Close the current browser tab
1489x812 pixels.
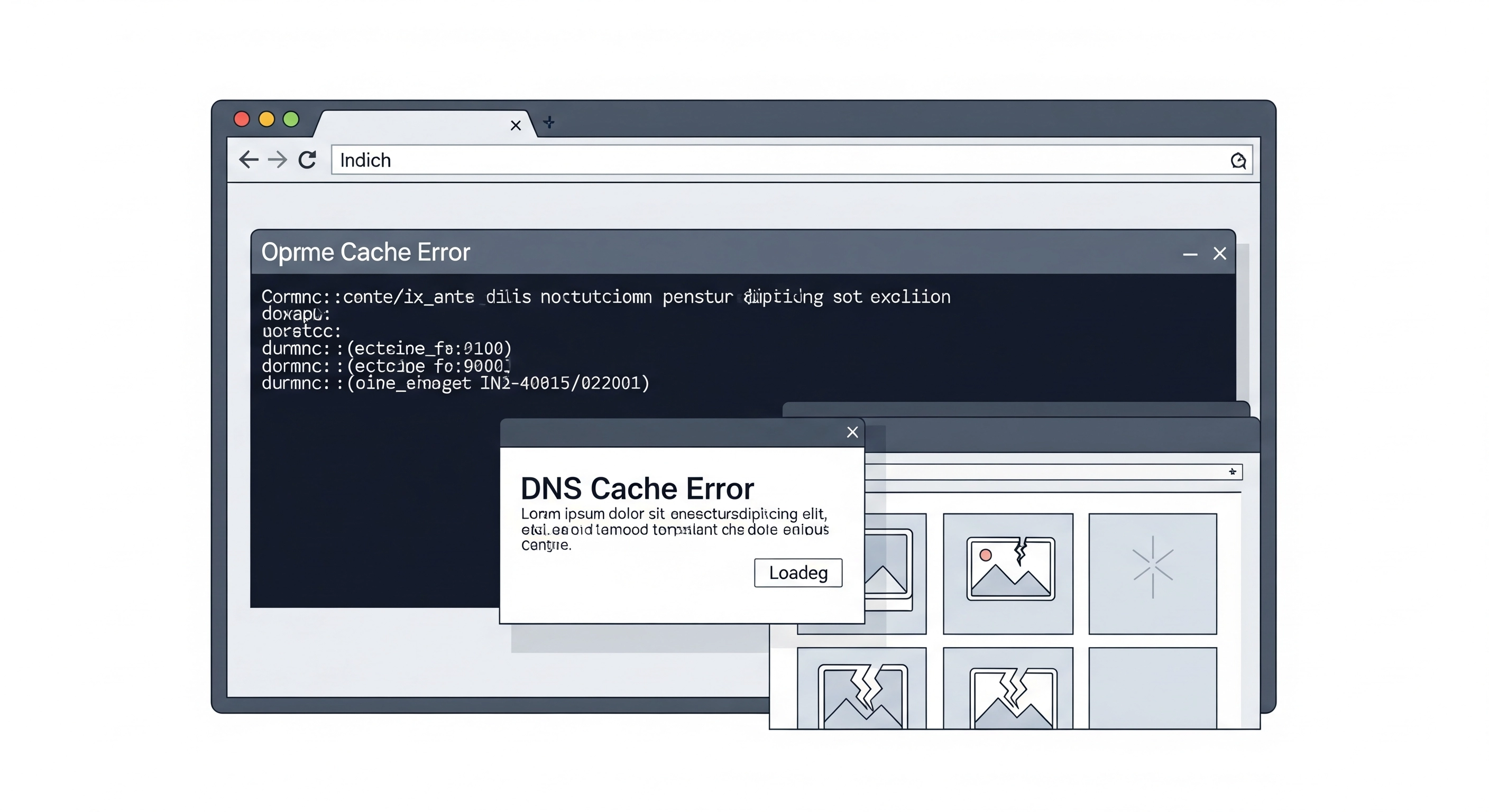click(516, 125)
